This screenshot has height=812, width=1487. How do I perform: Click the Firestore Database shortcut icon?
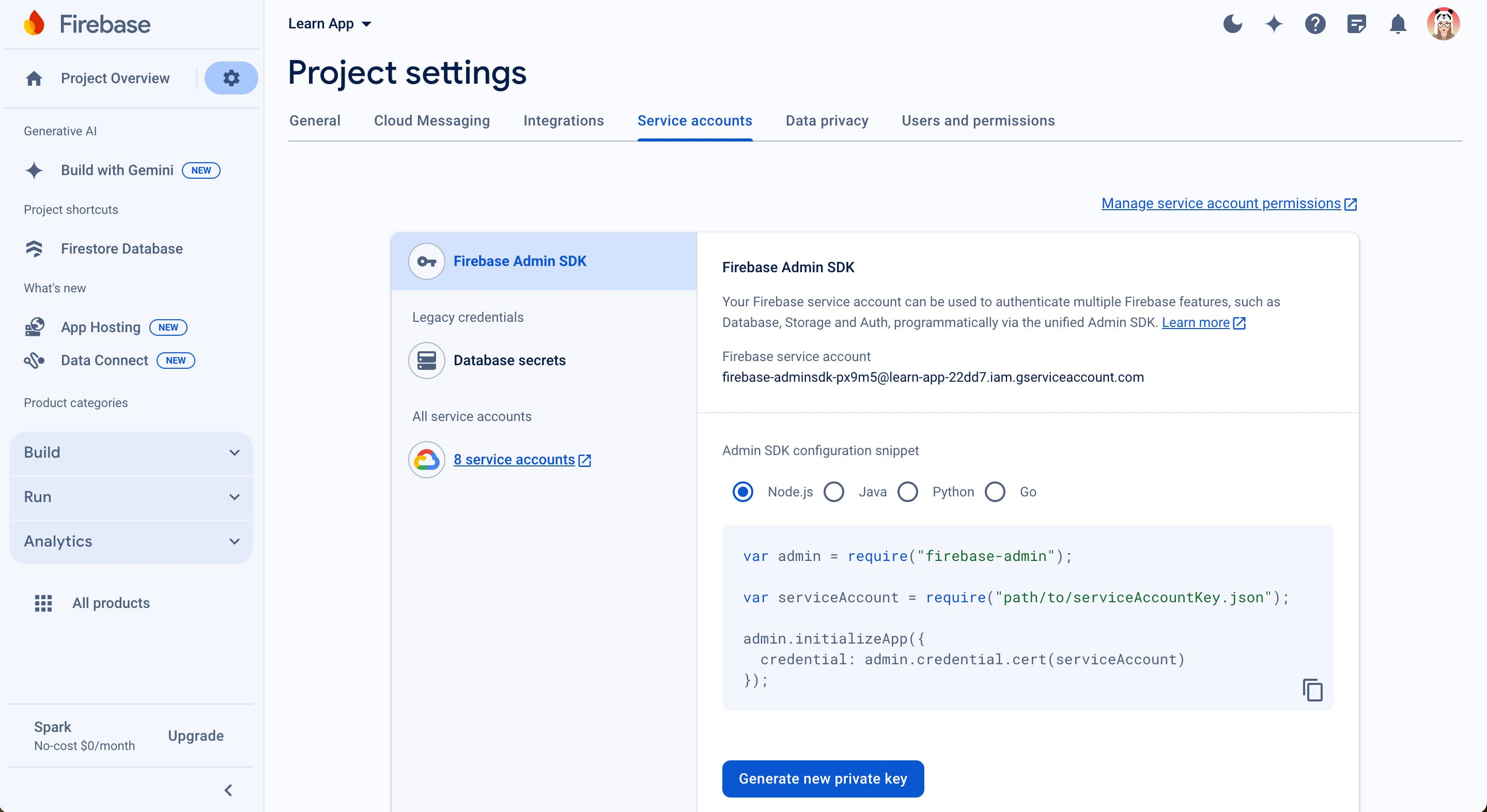tap(34, 249)
